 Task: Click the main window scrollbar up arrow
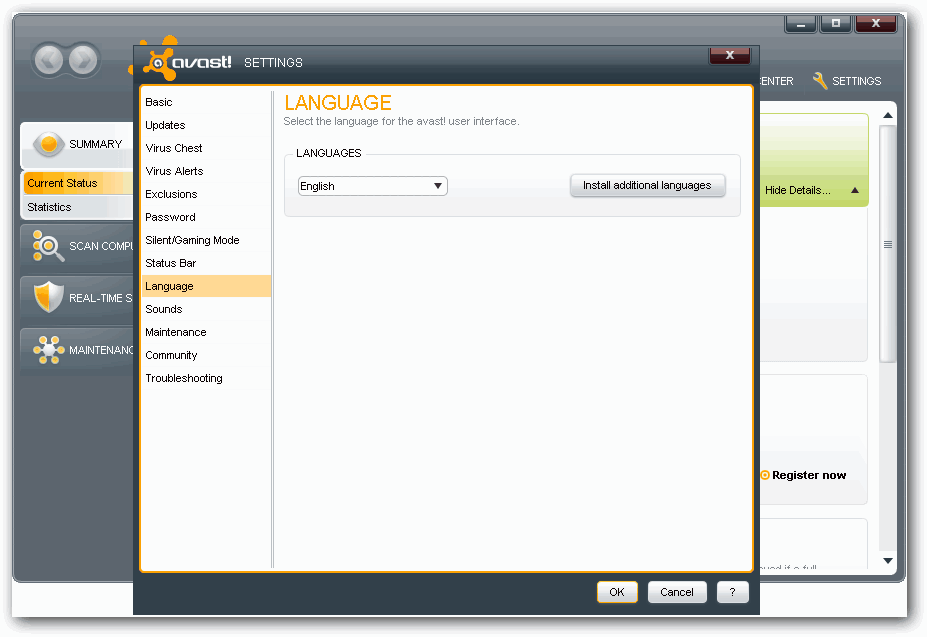888,115
